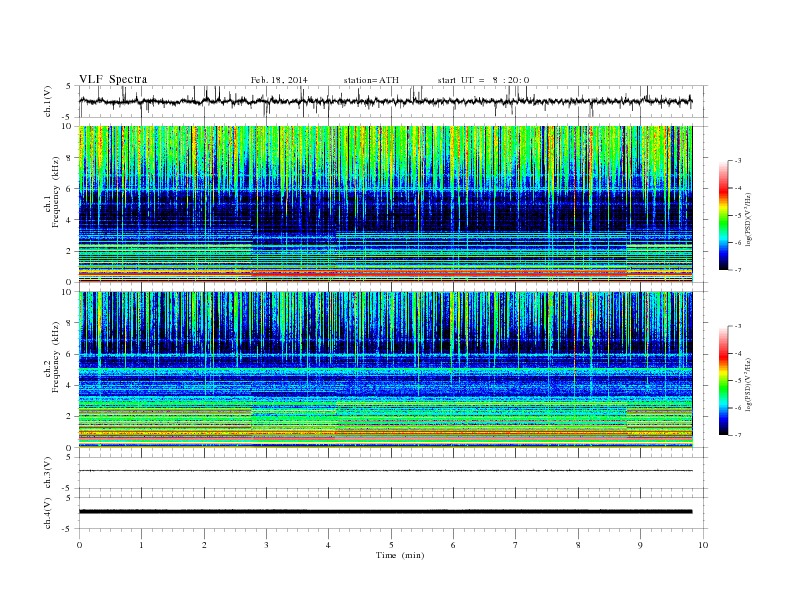Click the thick ch.4 voltage trace
Image resolution: width=792 pixels, height=612 pixels.
coord(385,512)
